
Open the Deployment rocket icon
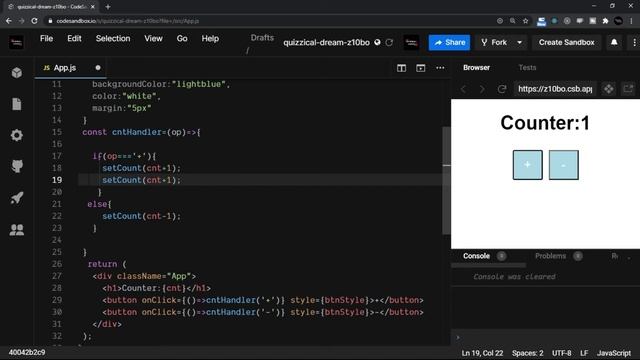(x=17, y=198)
